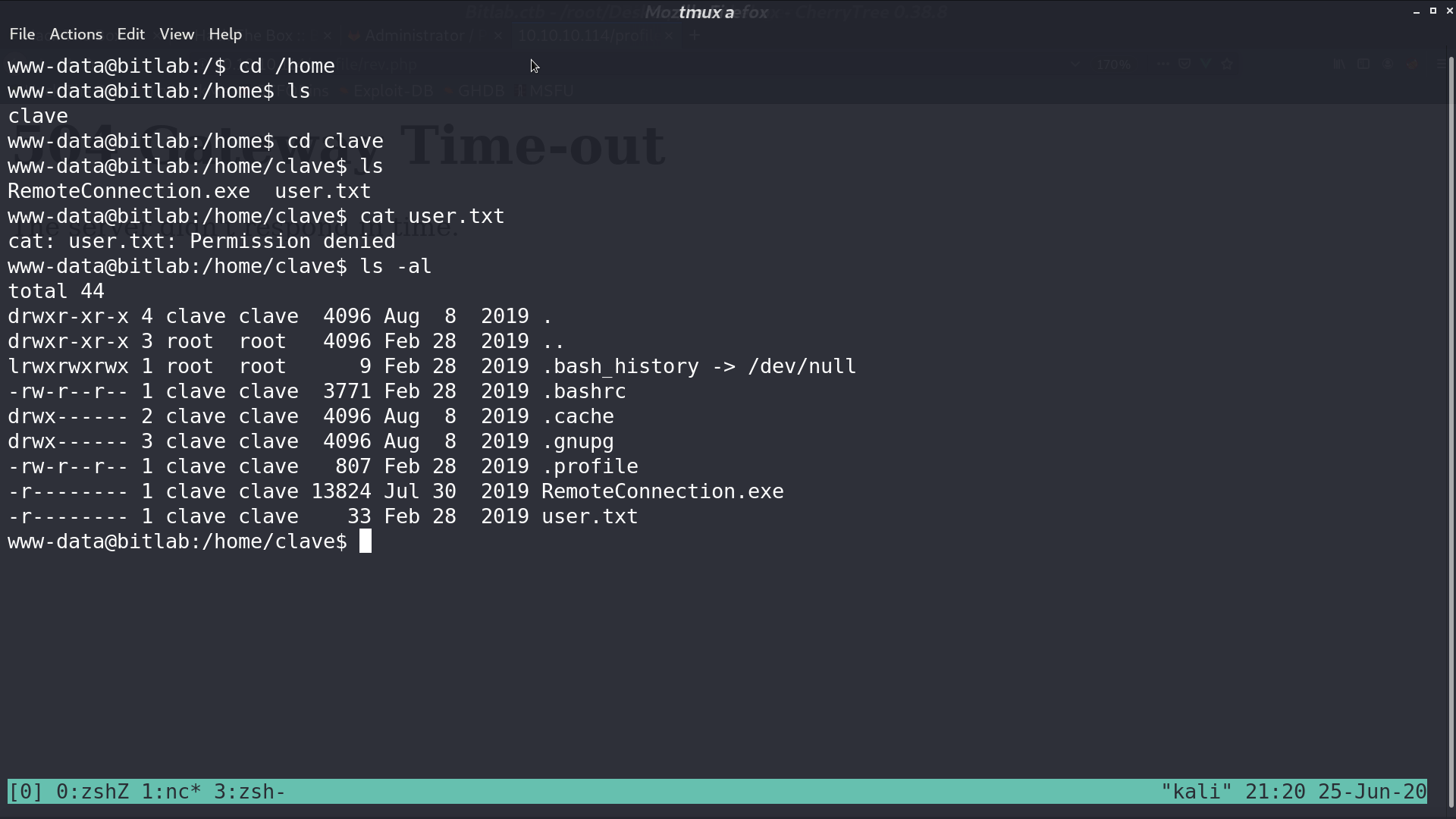Image resolution: width=1456 pixels, height=819 pixels.
Task: Open the Help menu
Action: click(x=225, y=34)
